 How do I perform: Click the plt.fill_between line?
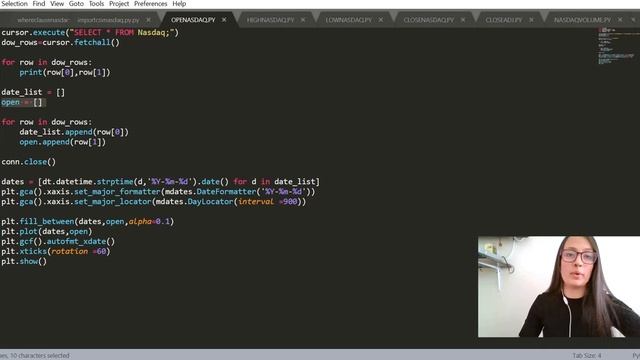point(87,222)
